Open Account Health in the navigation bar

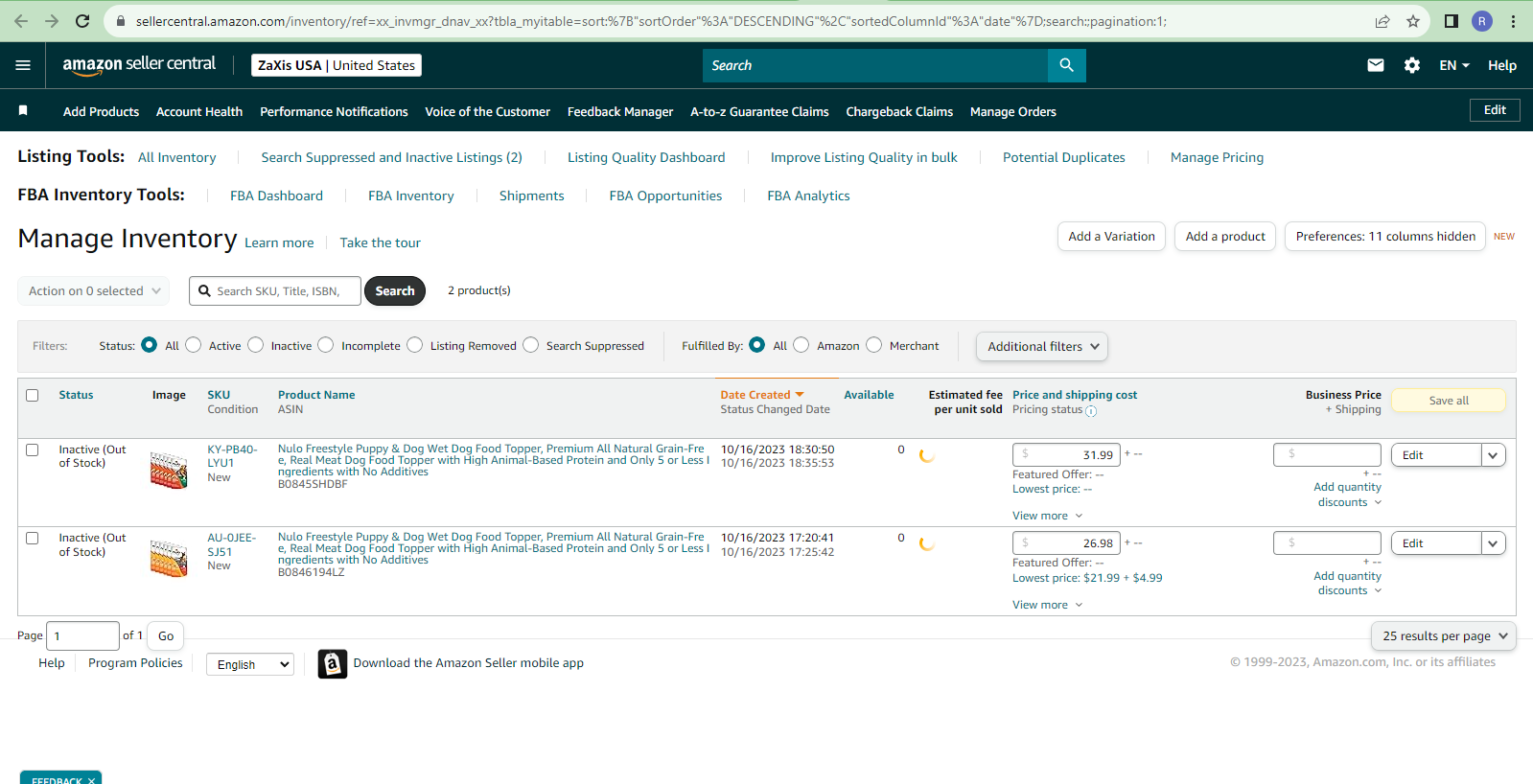[199, 112]
